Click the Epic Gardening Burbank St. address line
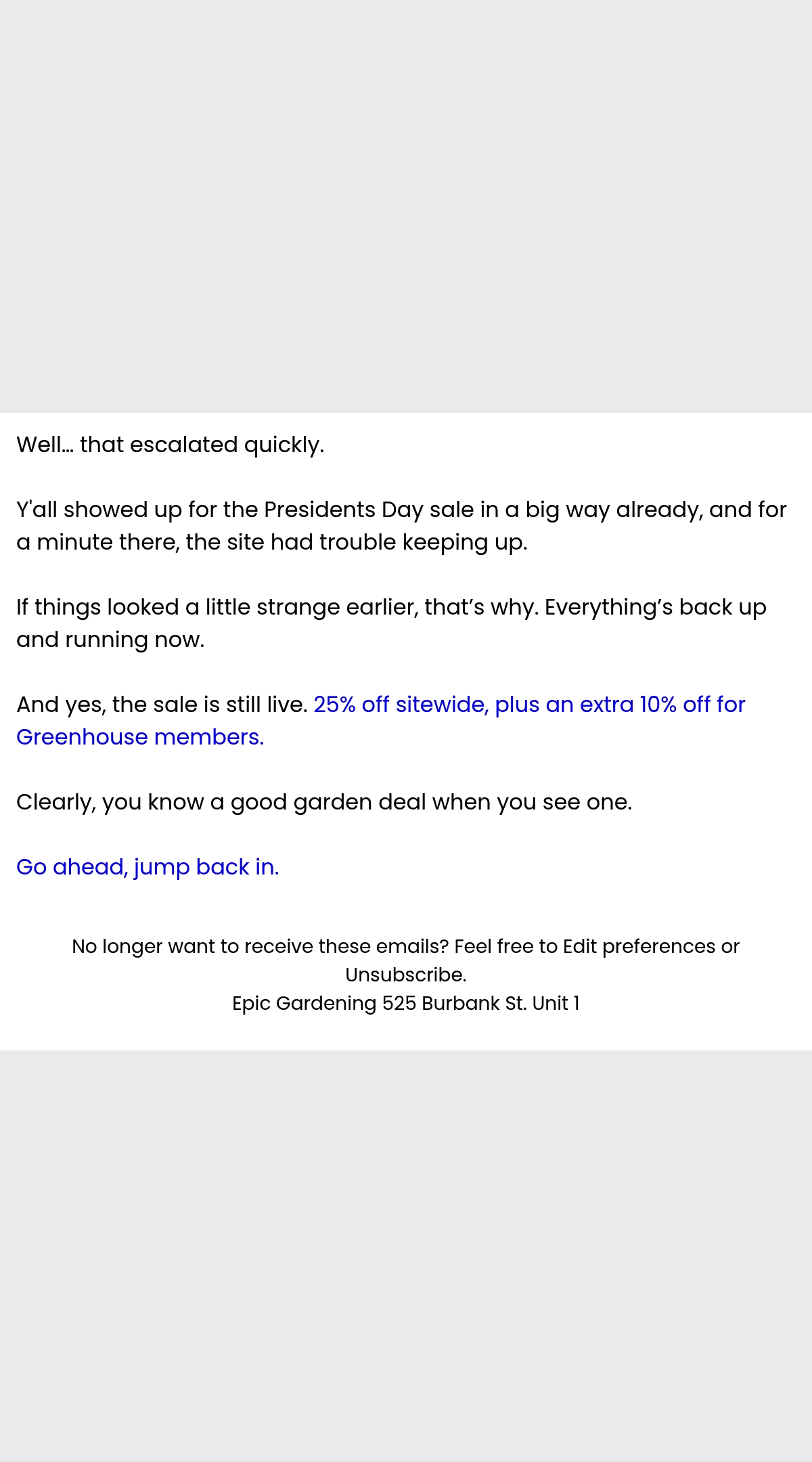Viewport: 812px width, 1462px height. coord(406,1003)
